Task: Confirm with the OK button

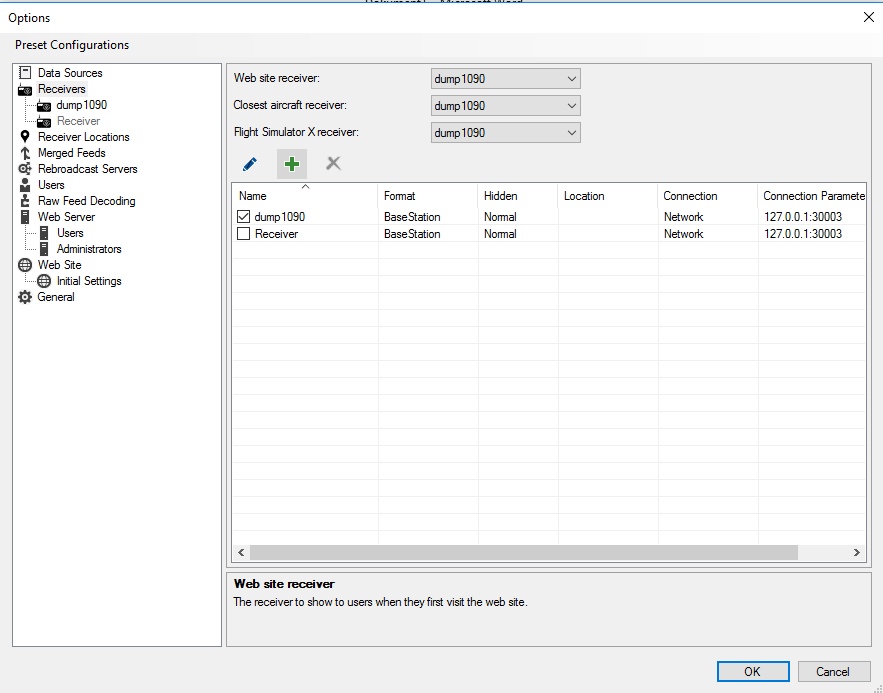Action: (753, 672)
